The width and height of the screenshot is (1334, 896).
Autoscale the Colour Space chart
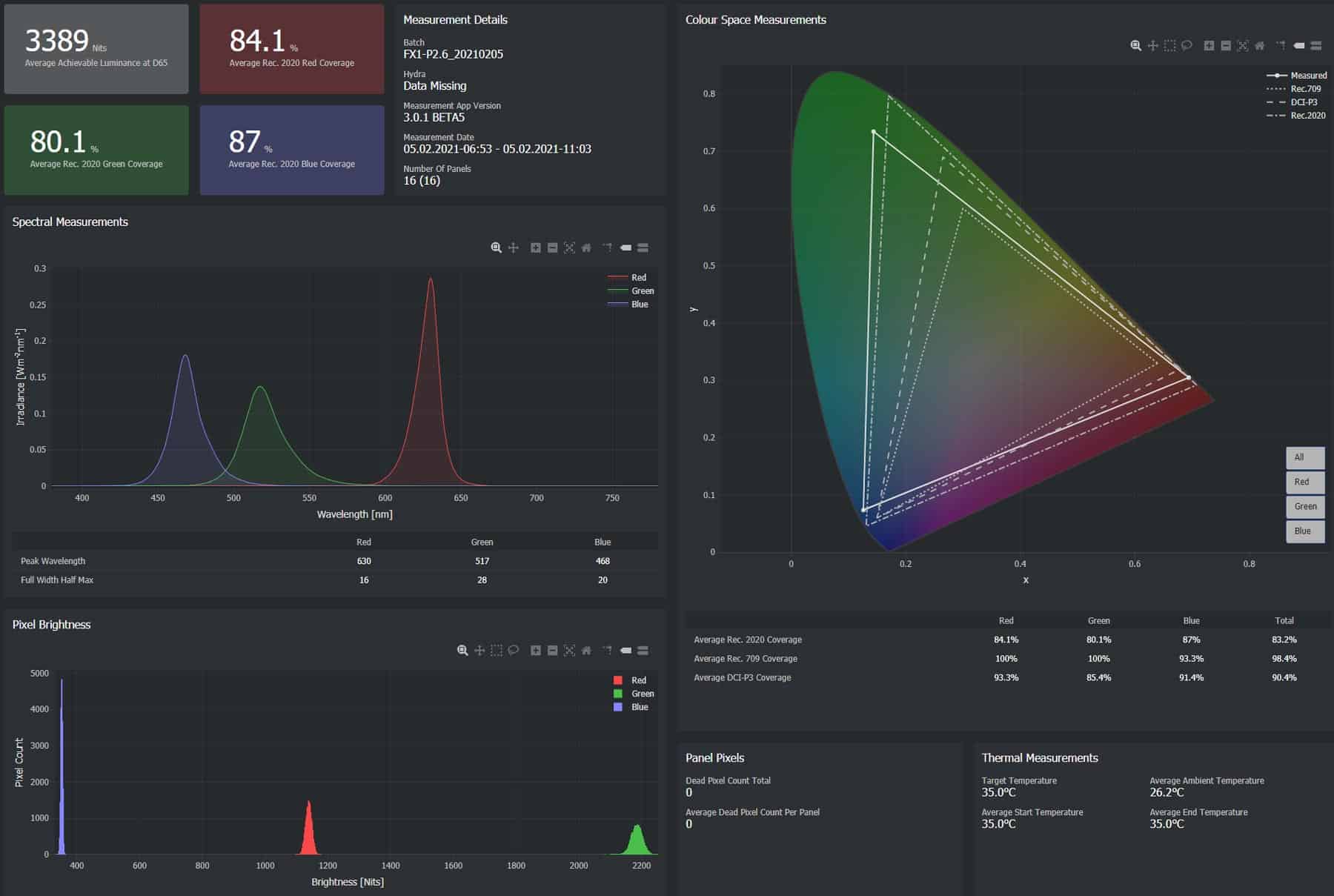click(1243, 45)
